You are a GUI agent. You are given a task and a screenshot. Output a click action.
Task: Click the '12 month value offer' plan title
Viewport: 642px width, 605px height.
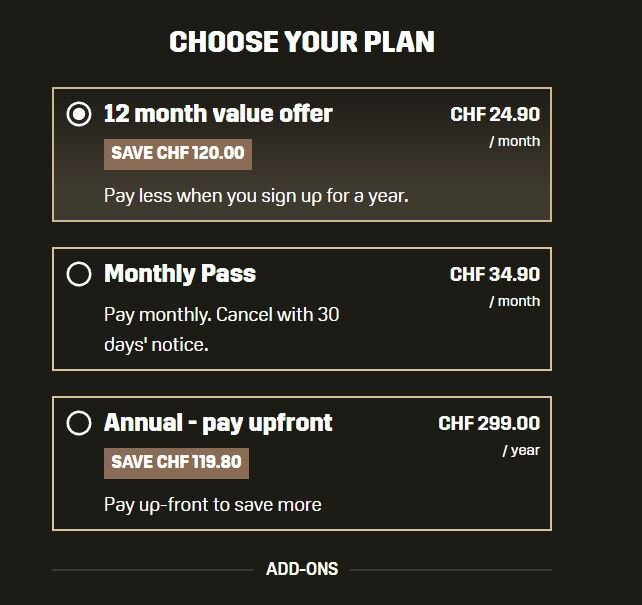coord(218,114)
